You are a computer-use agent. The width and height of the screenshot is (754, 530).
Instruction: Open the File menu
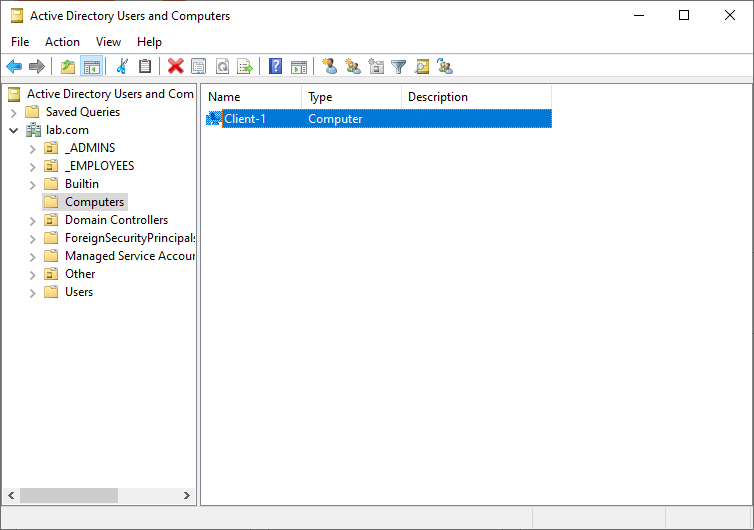(x=20, y=42)
